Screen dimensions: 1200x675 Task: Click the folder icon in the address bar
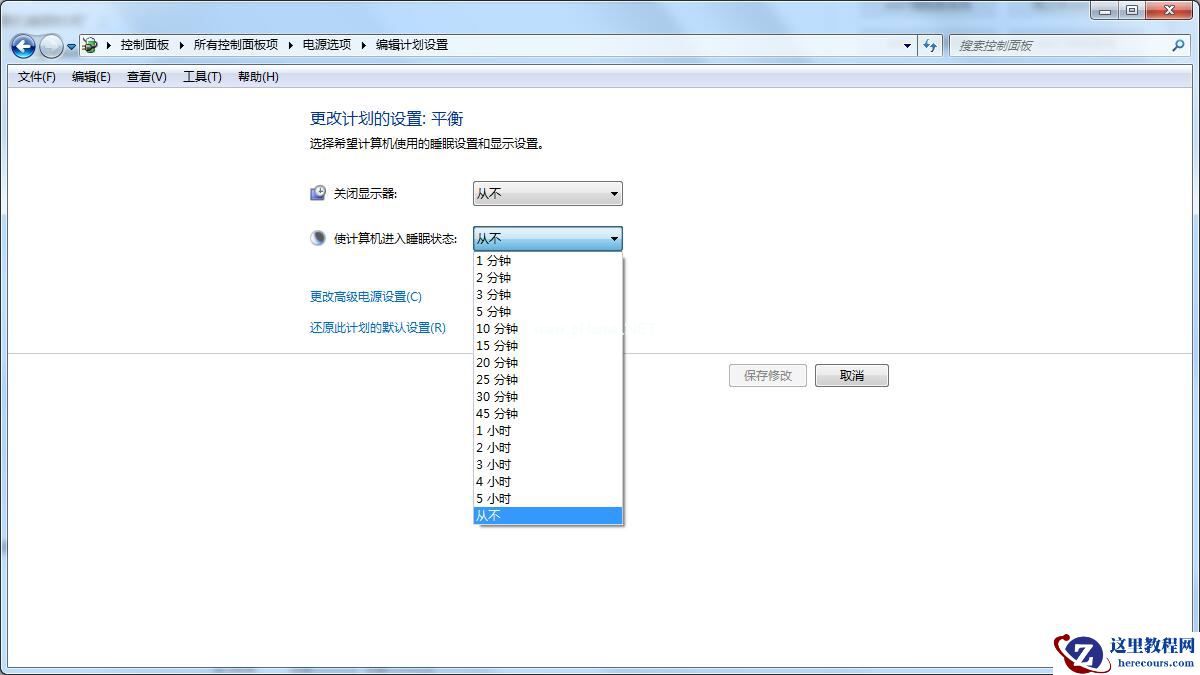[x=89, y=44]
